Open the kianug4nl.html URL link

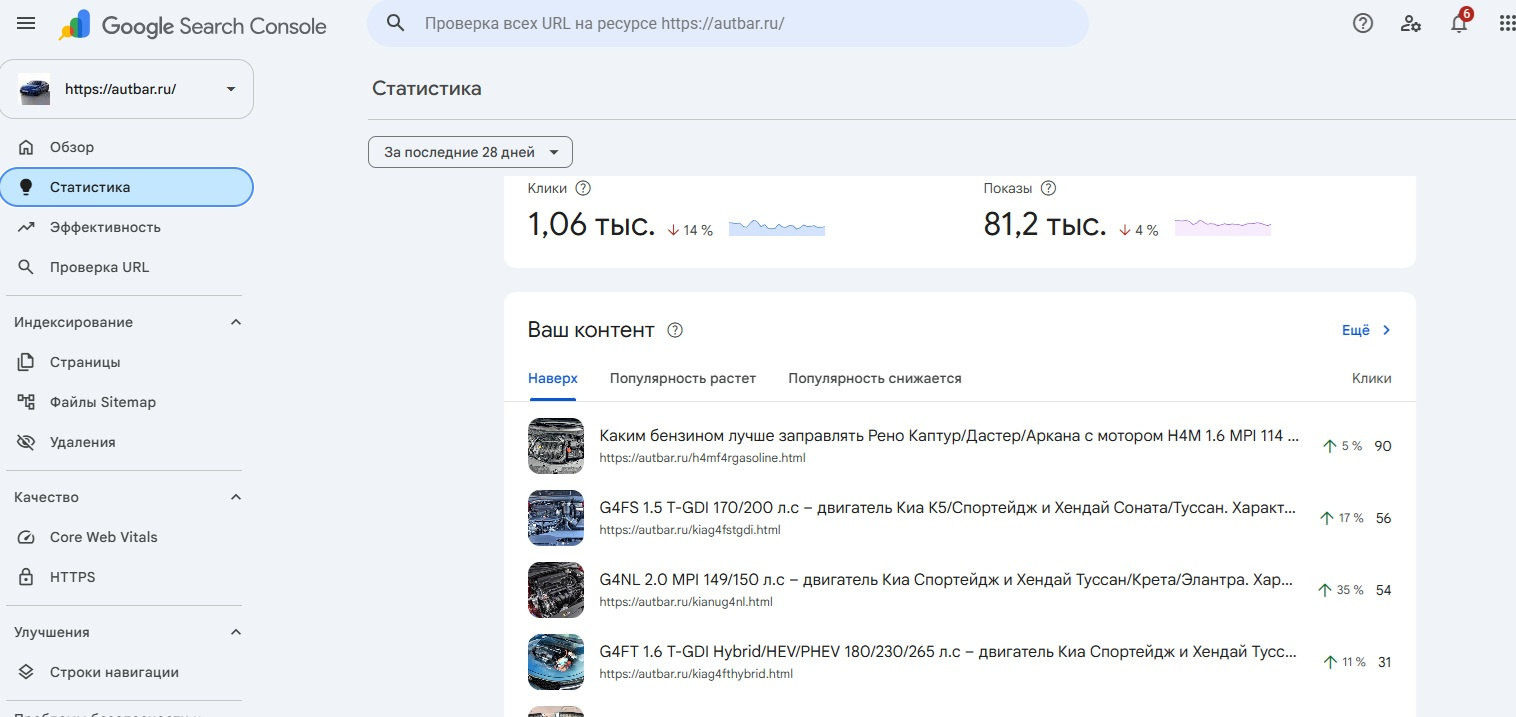click(686, 602)
